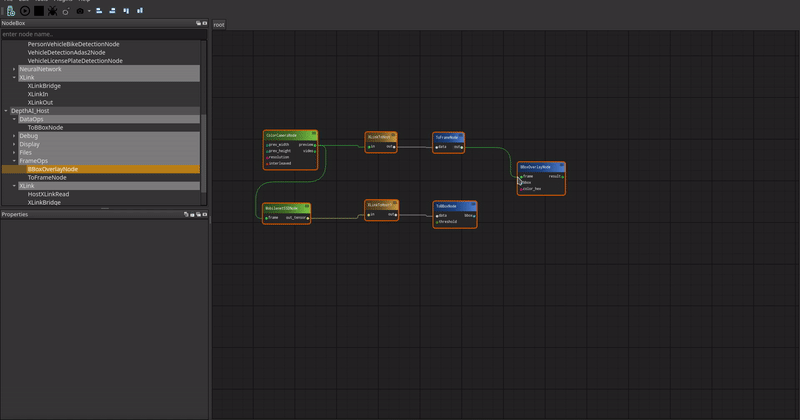Select ToBBoxNode in the NodeBox tree
800x420 pixels.
(45, 128)
